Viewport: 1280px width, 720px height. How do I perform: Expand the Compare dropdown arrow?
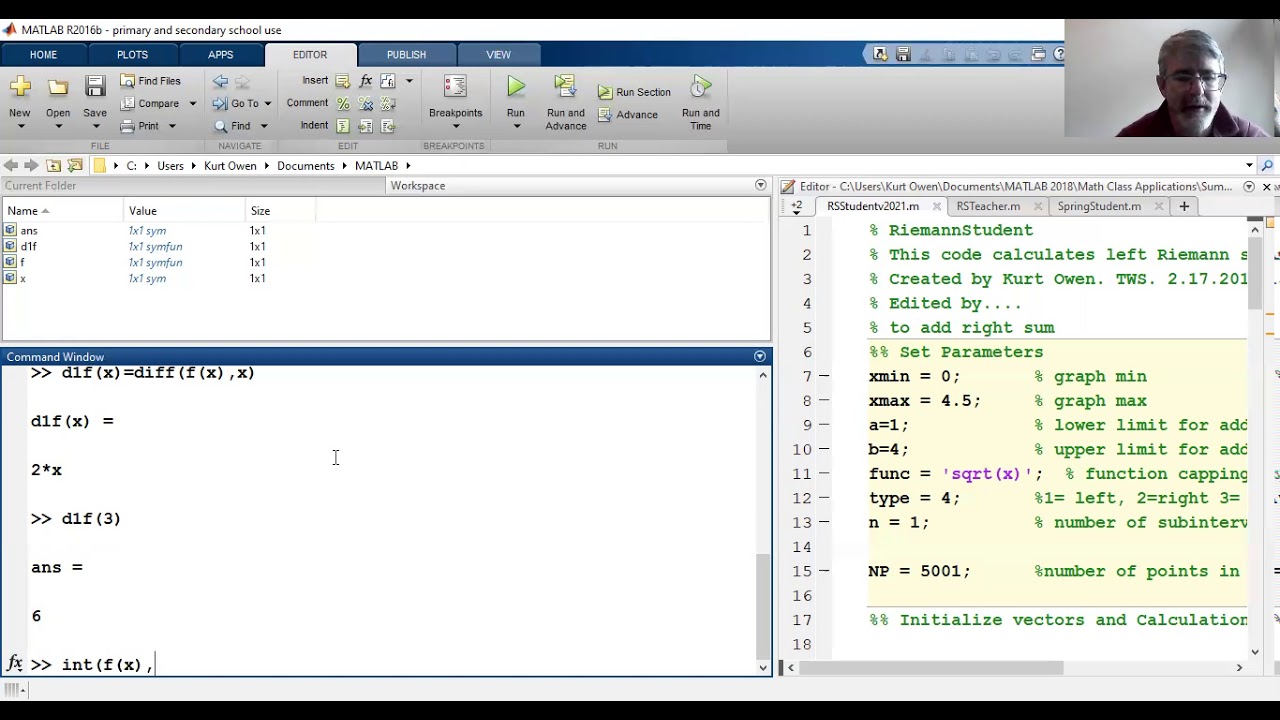(x=192, y=104)
